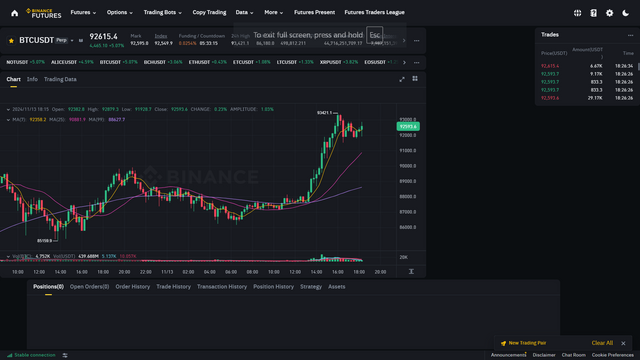The height and width of the screenshot is (360, 640).
Task: Open the language globe icon
Action: (577, 13)
